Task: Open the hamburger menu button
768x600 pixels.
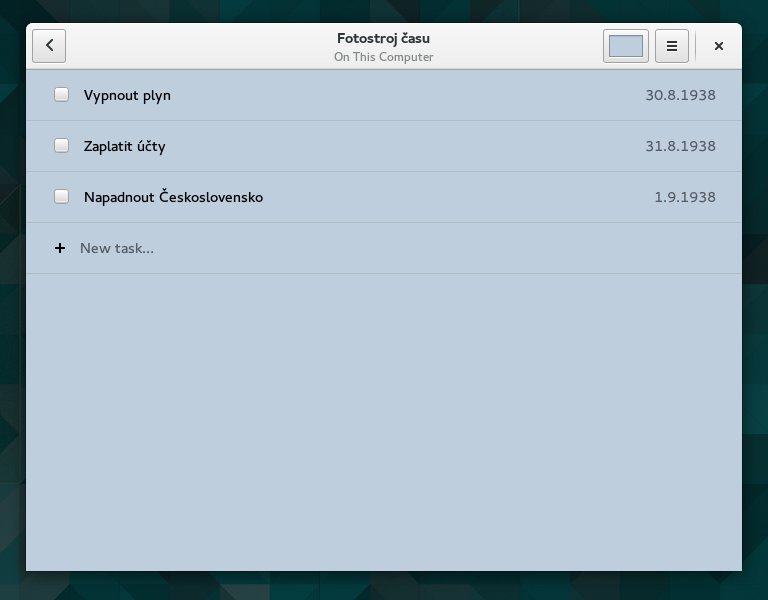Action: pyautogui.click(x=672, y=46)
